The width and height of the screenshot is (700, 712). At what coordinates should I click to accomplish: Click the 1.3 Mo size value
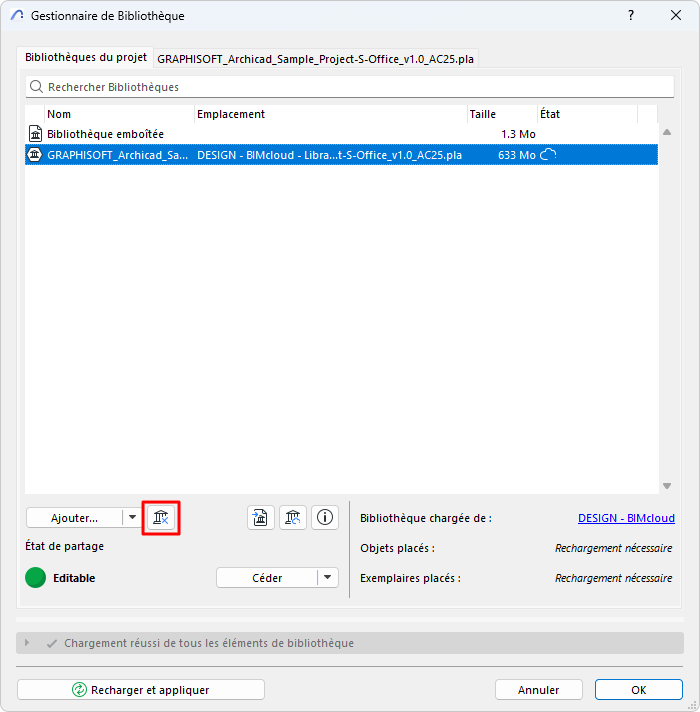(x=518, y=134)
